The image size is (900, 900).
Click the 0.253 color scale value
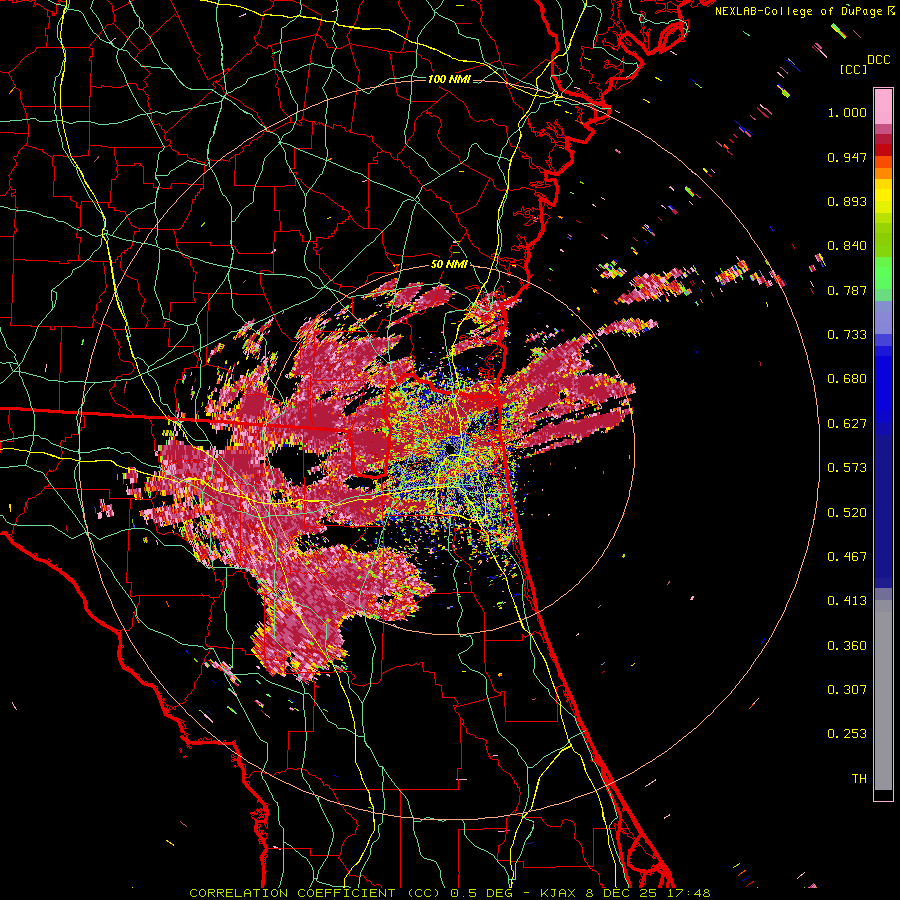click(x=847, y=734)
